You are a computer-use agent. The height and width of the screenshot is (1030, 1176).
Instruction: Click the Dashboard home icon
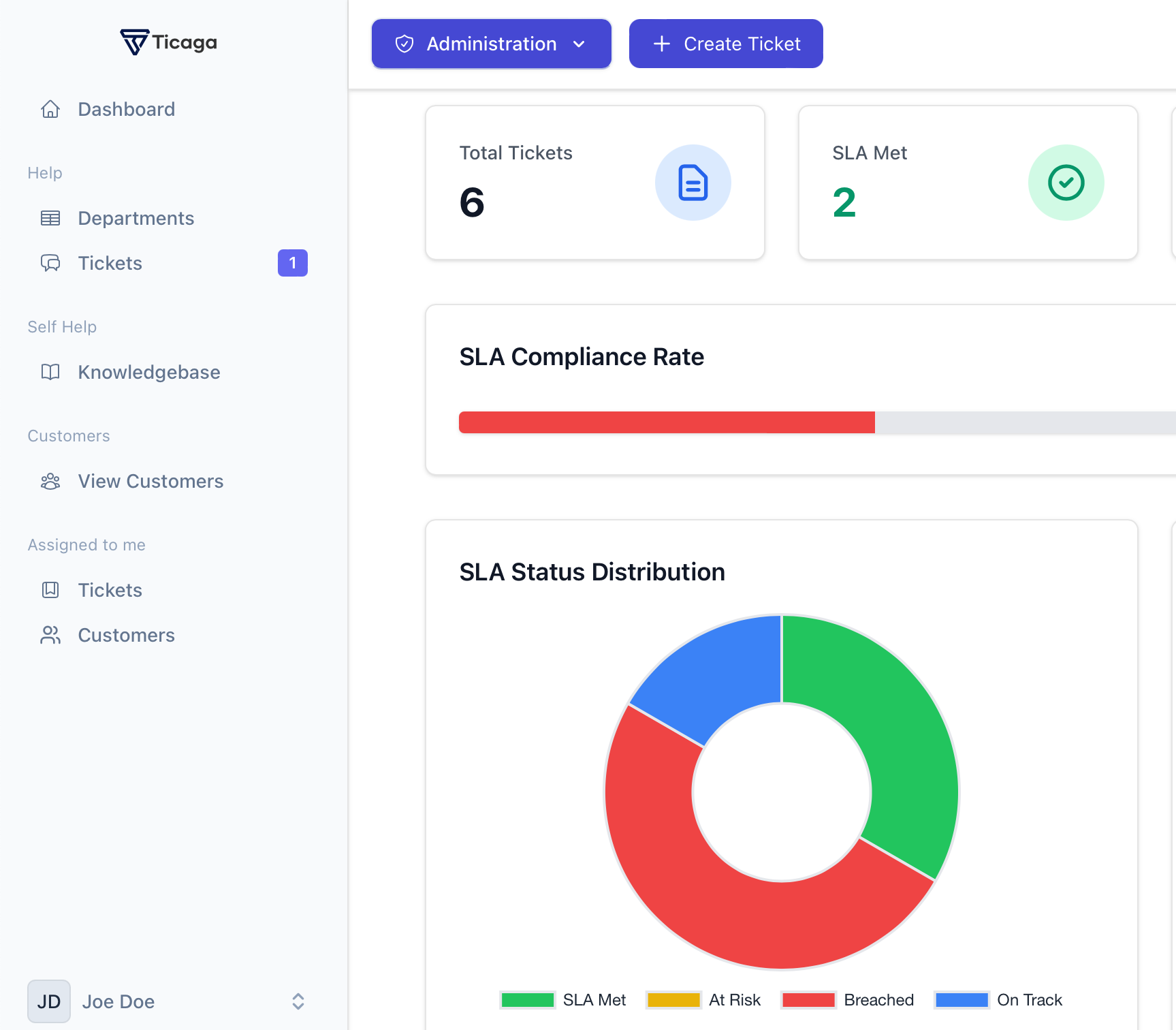(50, 109)
